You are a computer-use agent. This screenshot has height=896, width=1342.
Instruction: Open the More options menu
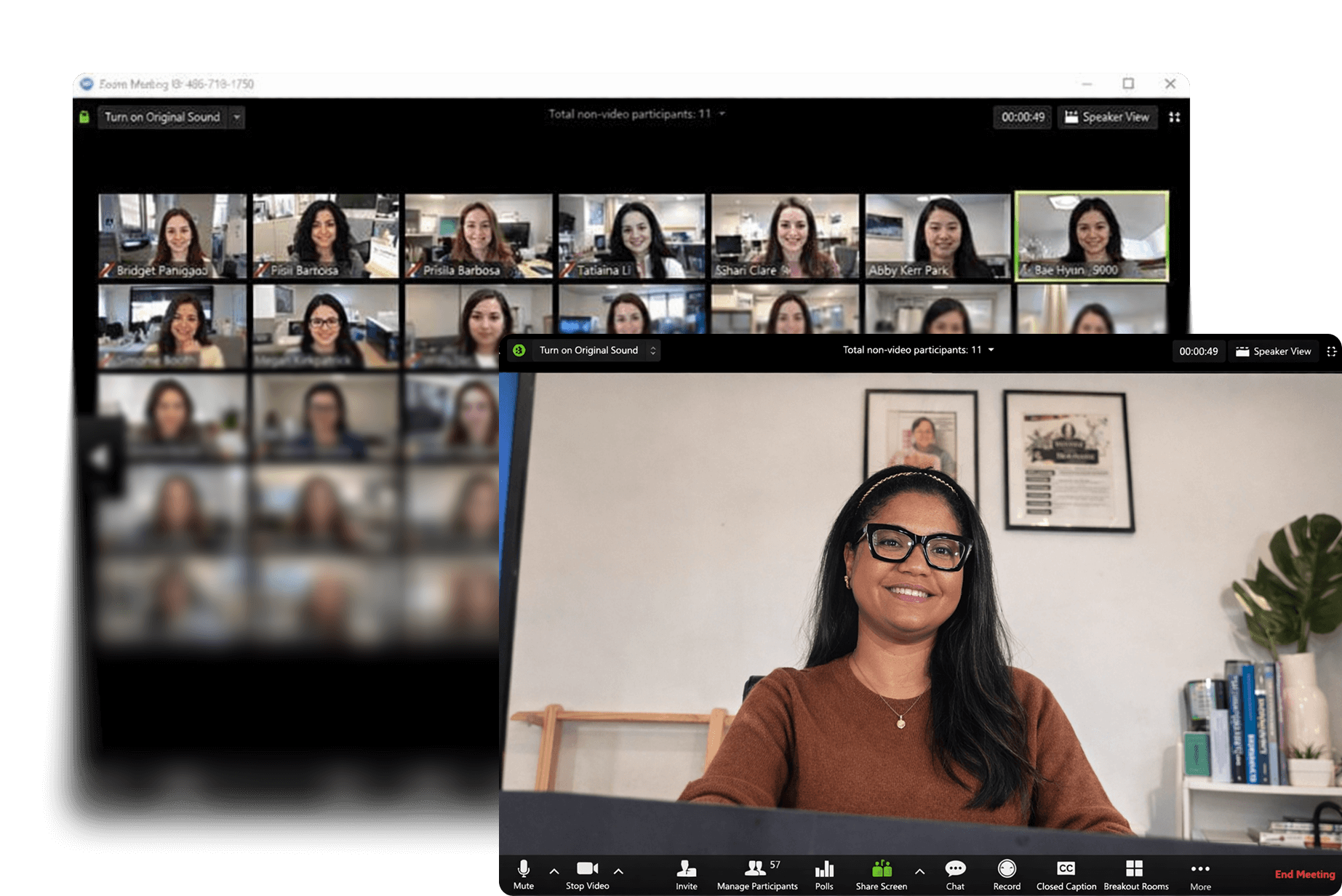(1200, 876)
